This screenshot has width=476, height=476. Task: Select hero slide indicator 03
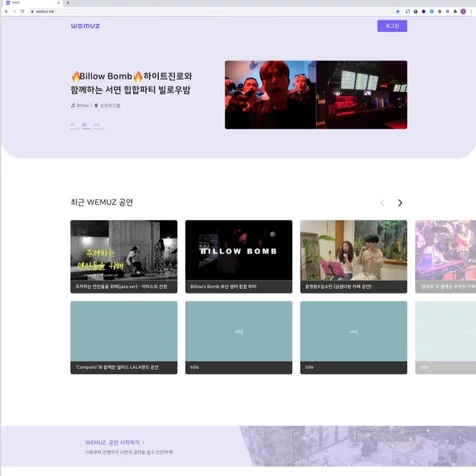coord(98,126)
